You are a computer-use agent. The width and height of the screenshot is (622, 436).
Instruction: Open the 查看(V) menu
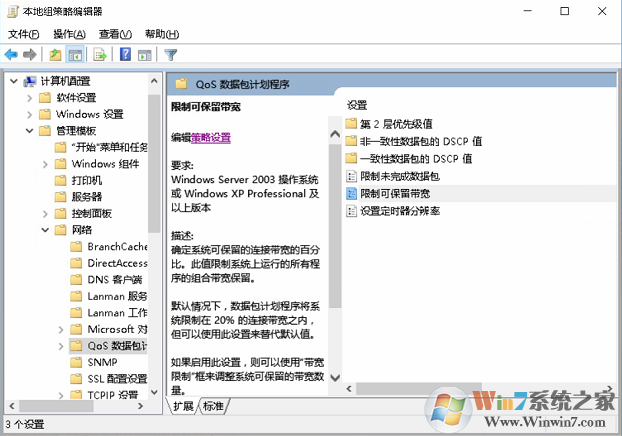click(x=115, y=34)
